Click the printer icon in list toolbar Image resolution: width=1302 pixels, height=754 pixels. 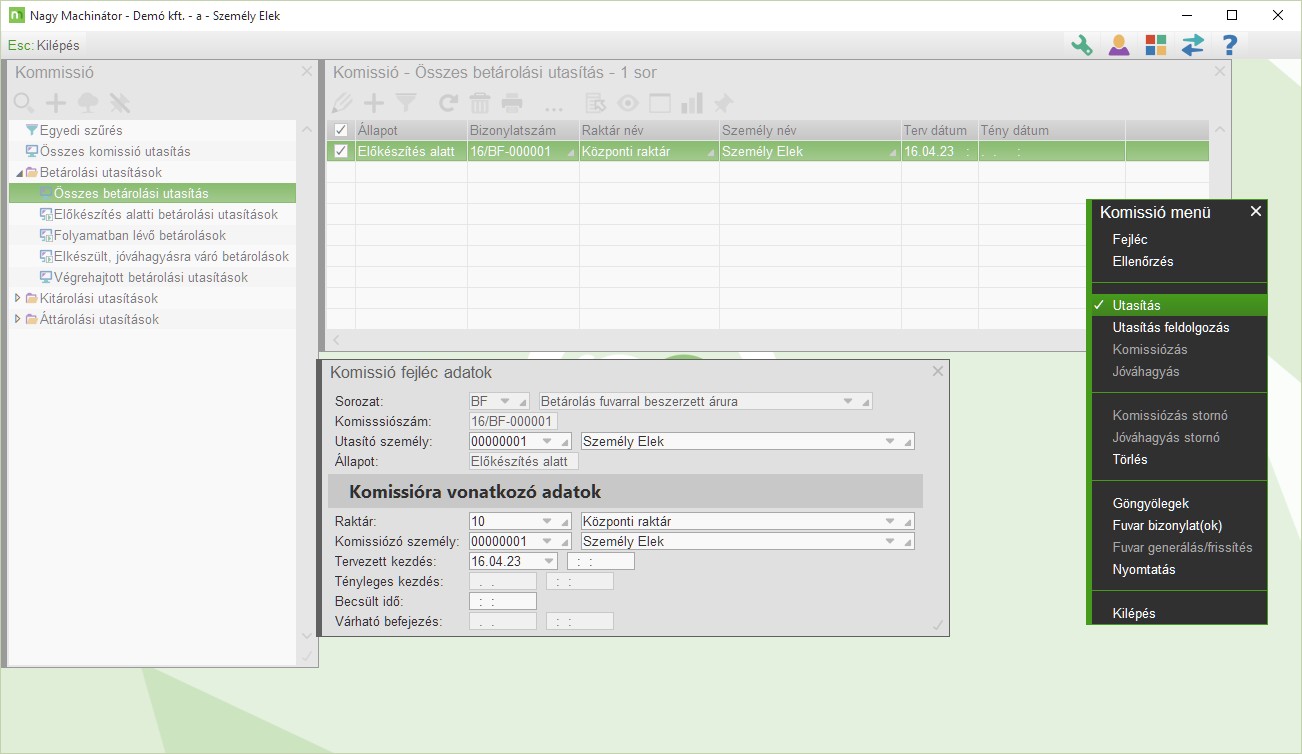click(x=512, y=103)
